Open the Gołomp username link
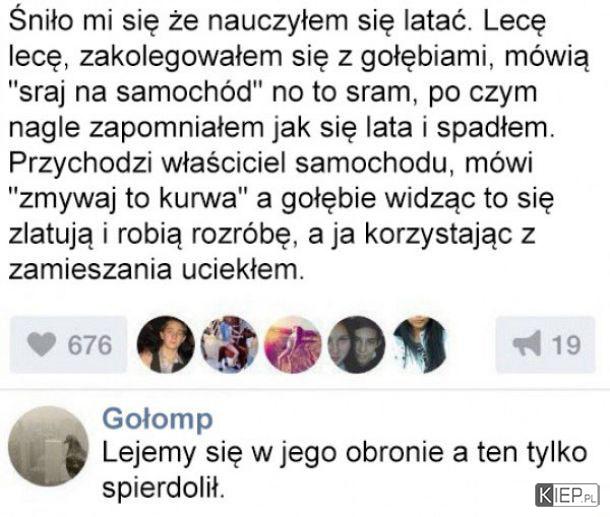 coord(158,420)
